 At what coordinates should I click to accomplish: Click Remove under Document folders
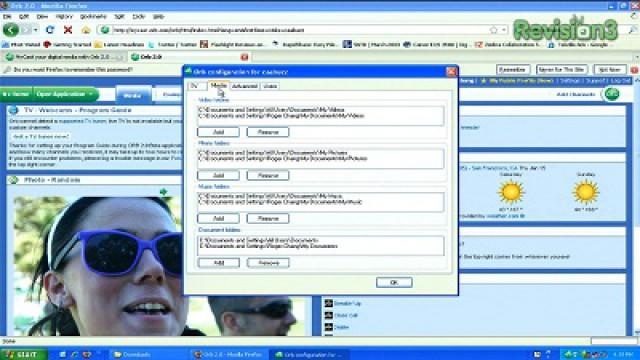(268, 262)
